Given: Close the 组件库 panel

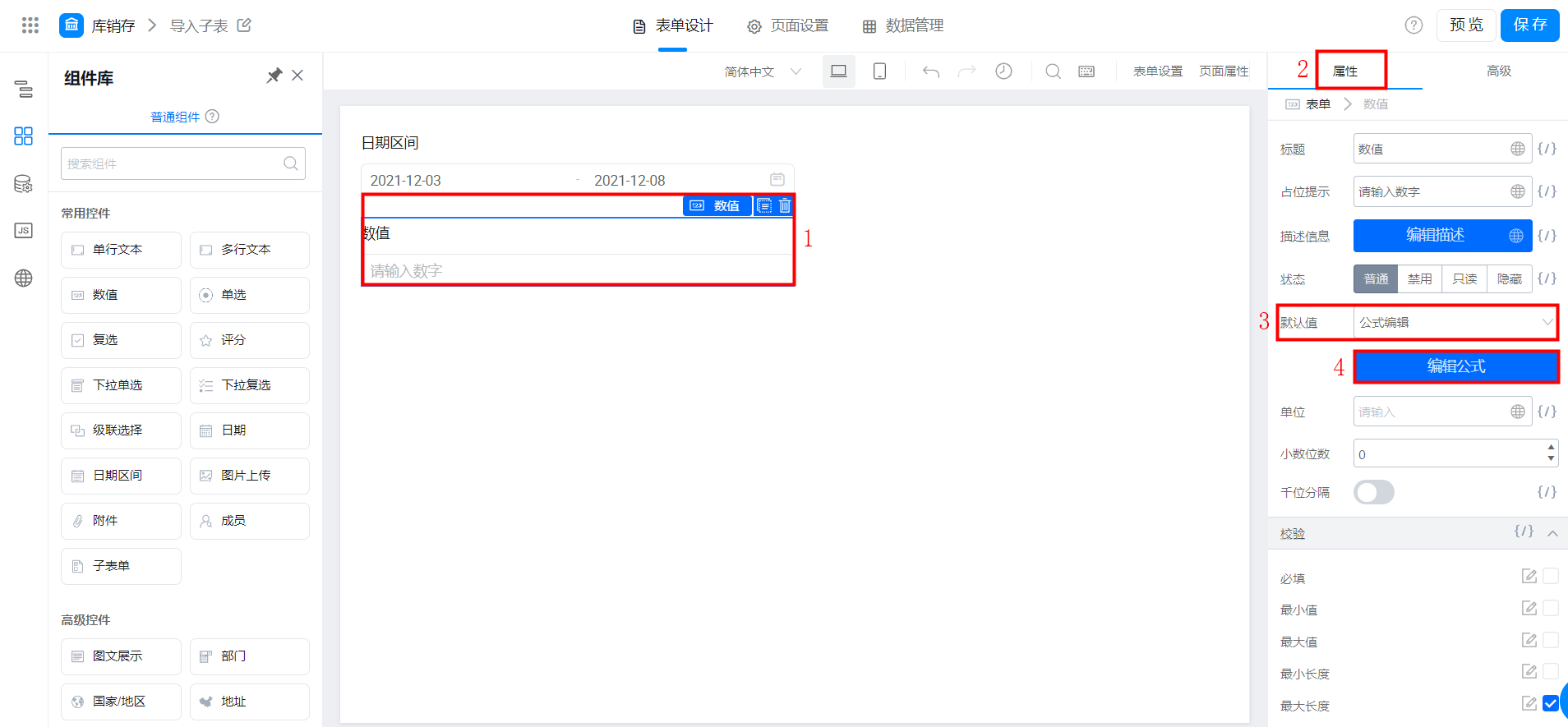Looking at the screenshot, I should tap(297, 76).
